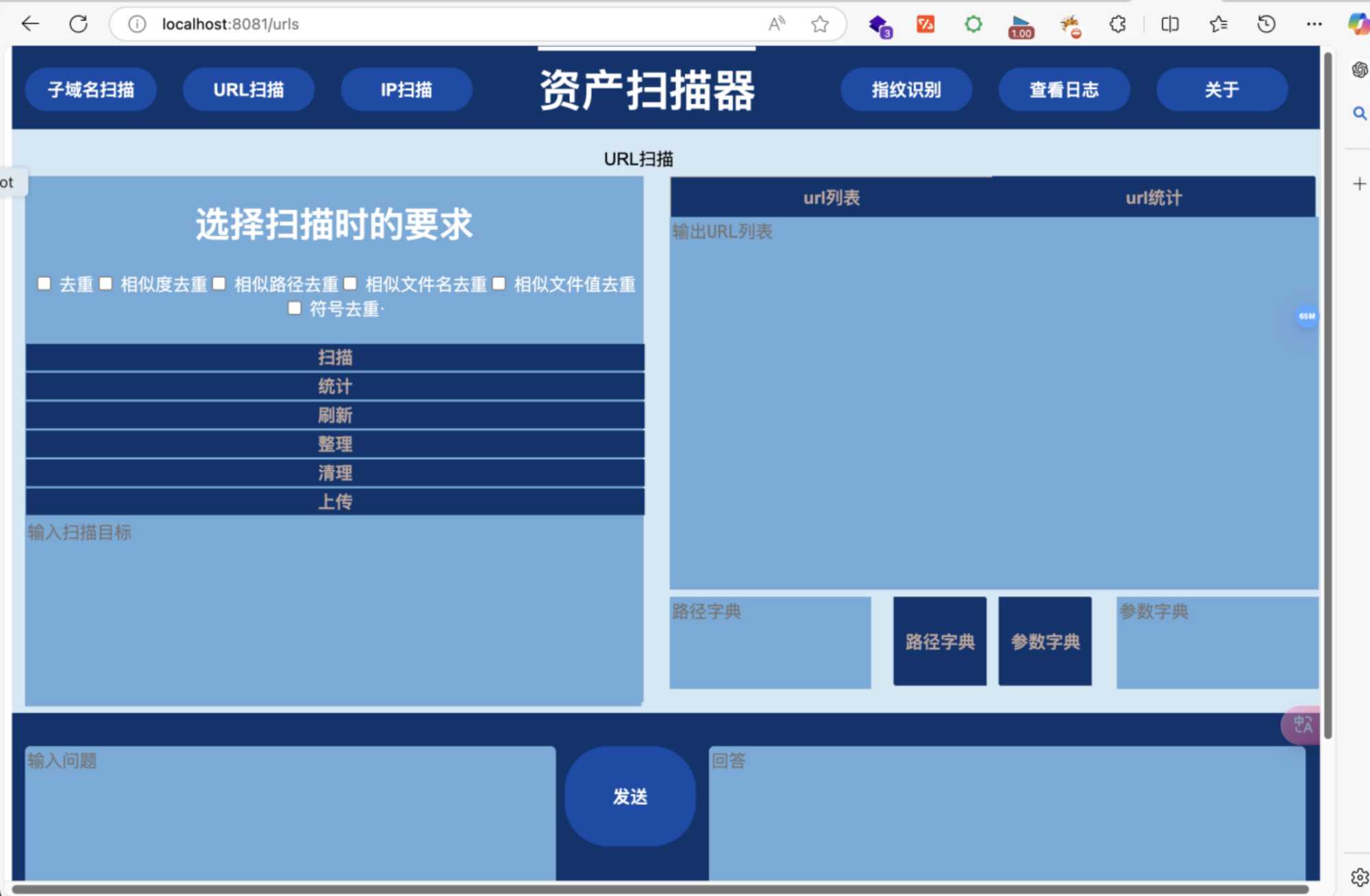Viewport: 1370px width, 896px height.
Task: Go to the 子域名扫描 page
Action: (x=91, y=90)
